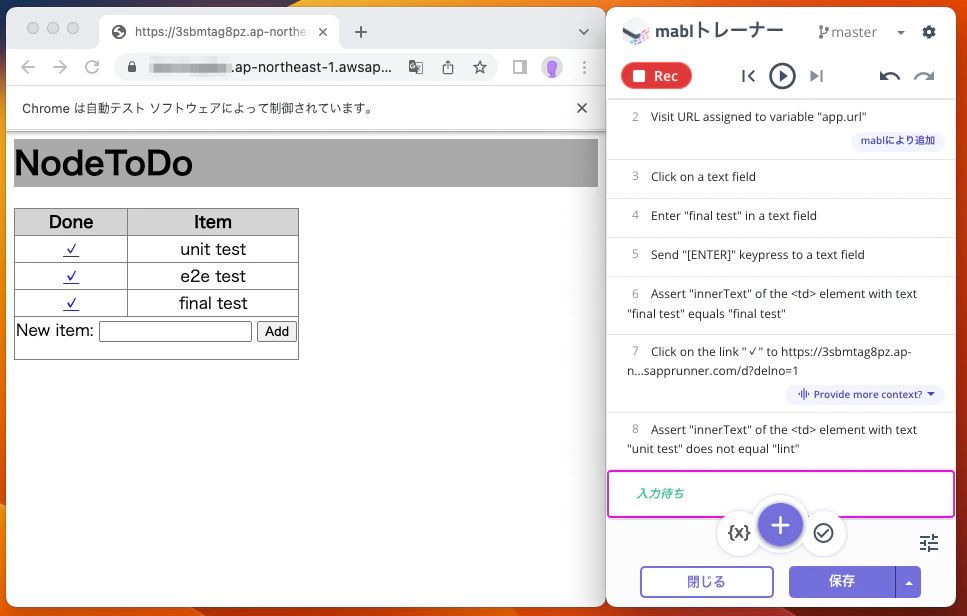Open step filter options with the sliders icon
Image resolution: width=967 pixels, height=616 pixels.
point(928,543)
